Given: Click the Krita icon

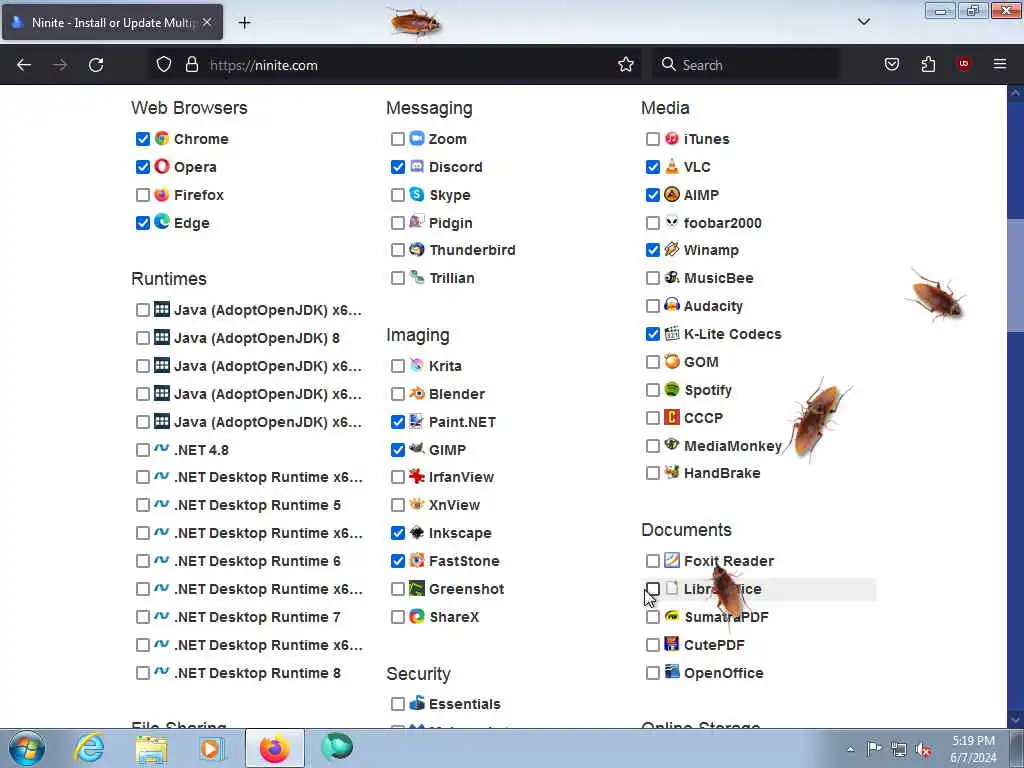Looking at the screenshot, I should [x=417, y=366].
